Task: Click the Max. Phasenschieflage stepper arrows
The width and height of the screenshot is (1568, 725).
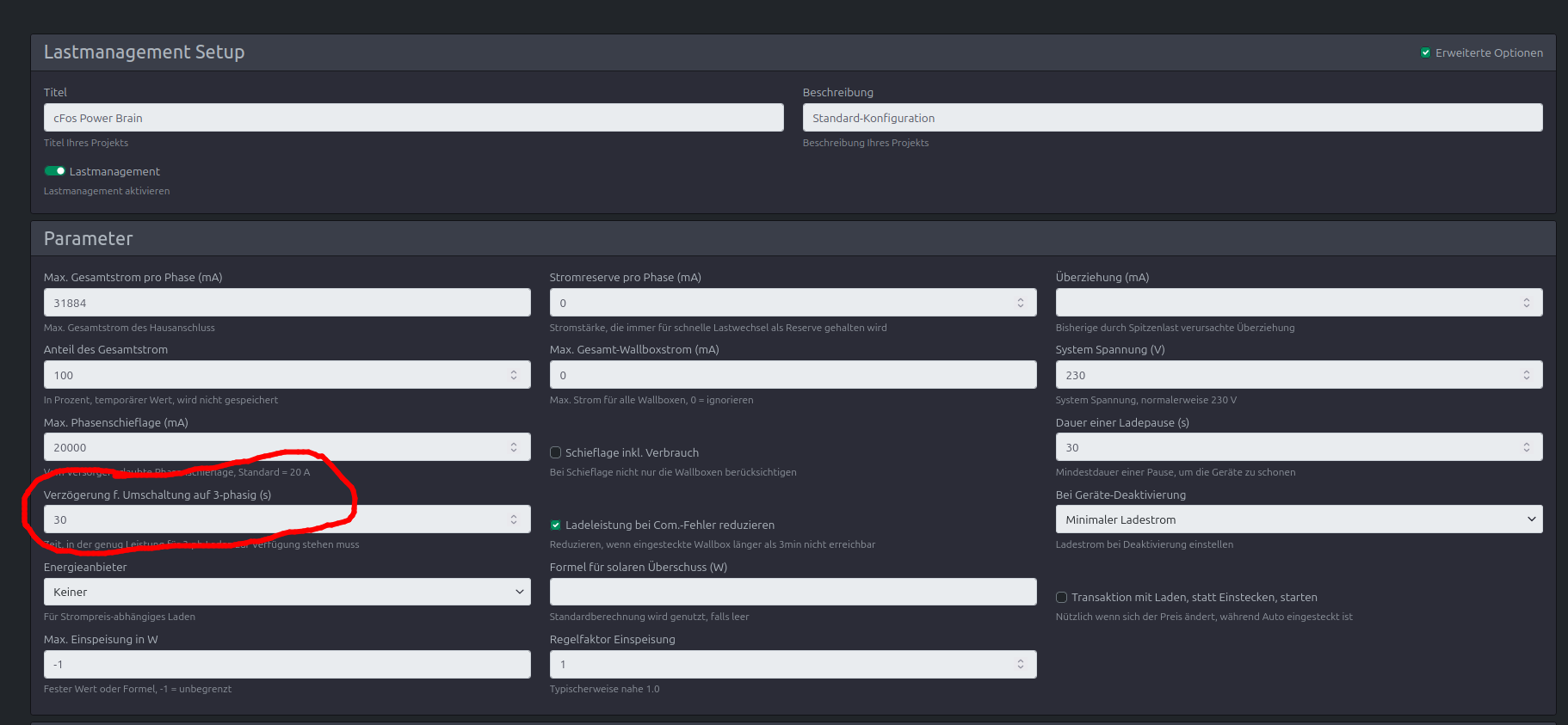Action: [x=514, y=447]
